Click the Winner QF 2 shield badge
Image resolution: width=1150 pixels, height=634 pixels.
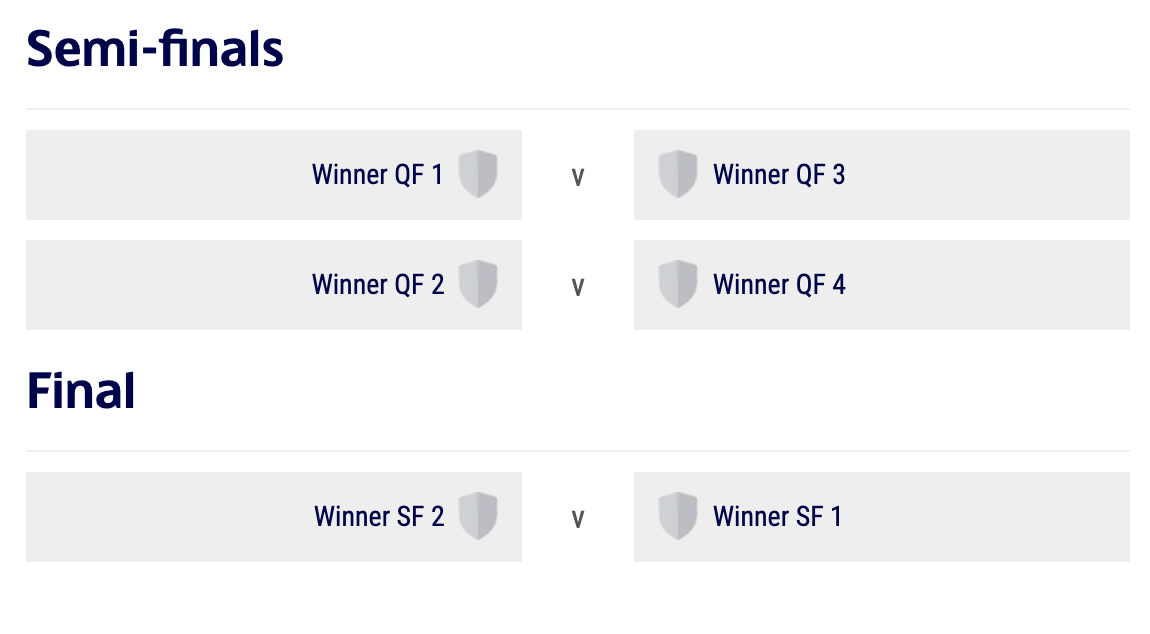[x=478, y=284]
